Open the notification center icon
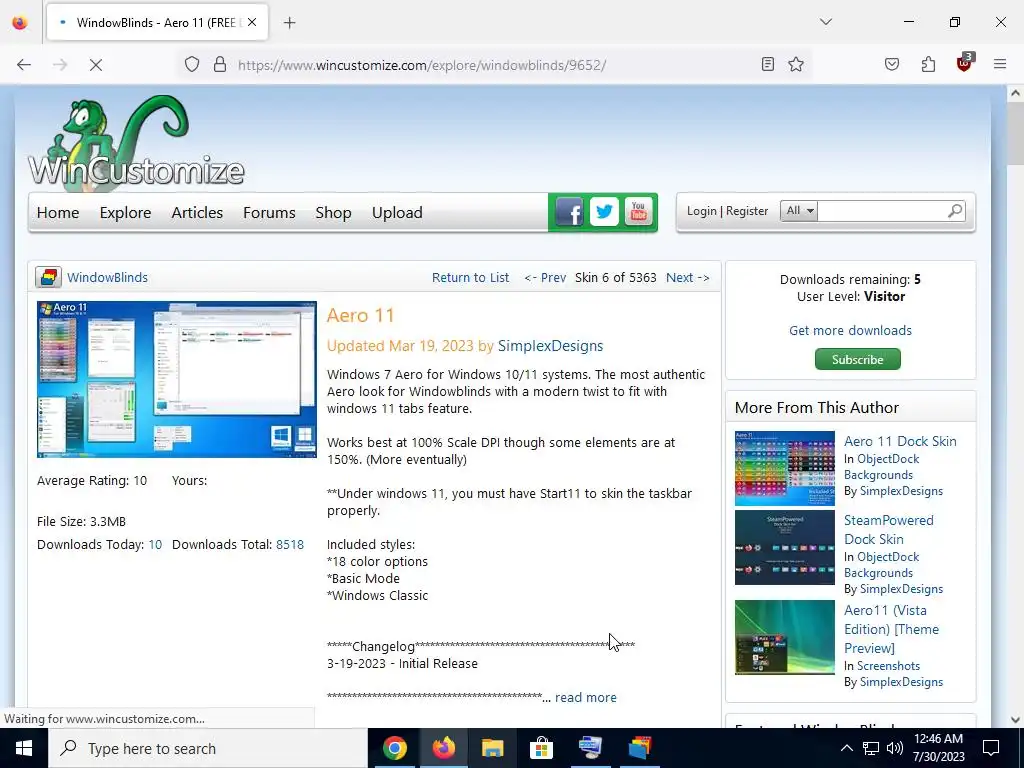 click(991, 748)
